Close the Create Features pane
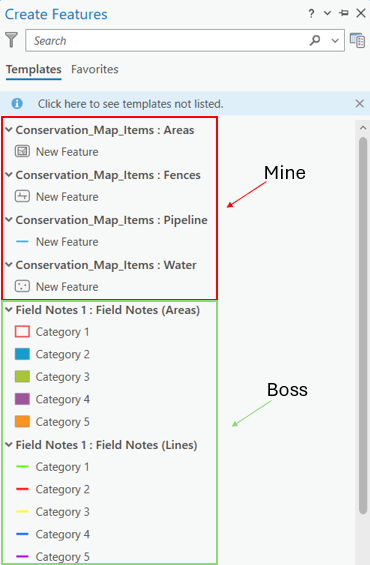Image resolution: width=370 pixels, height=565 pixels. [x=361, y=13]
